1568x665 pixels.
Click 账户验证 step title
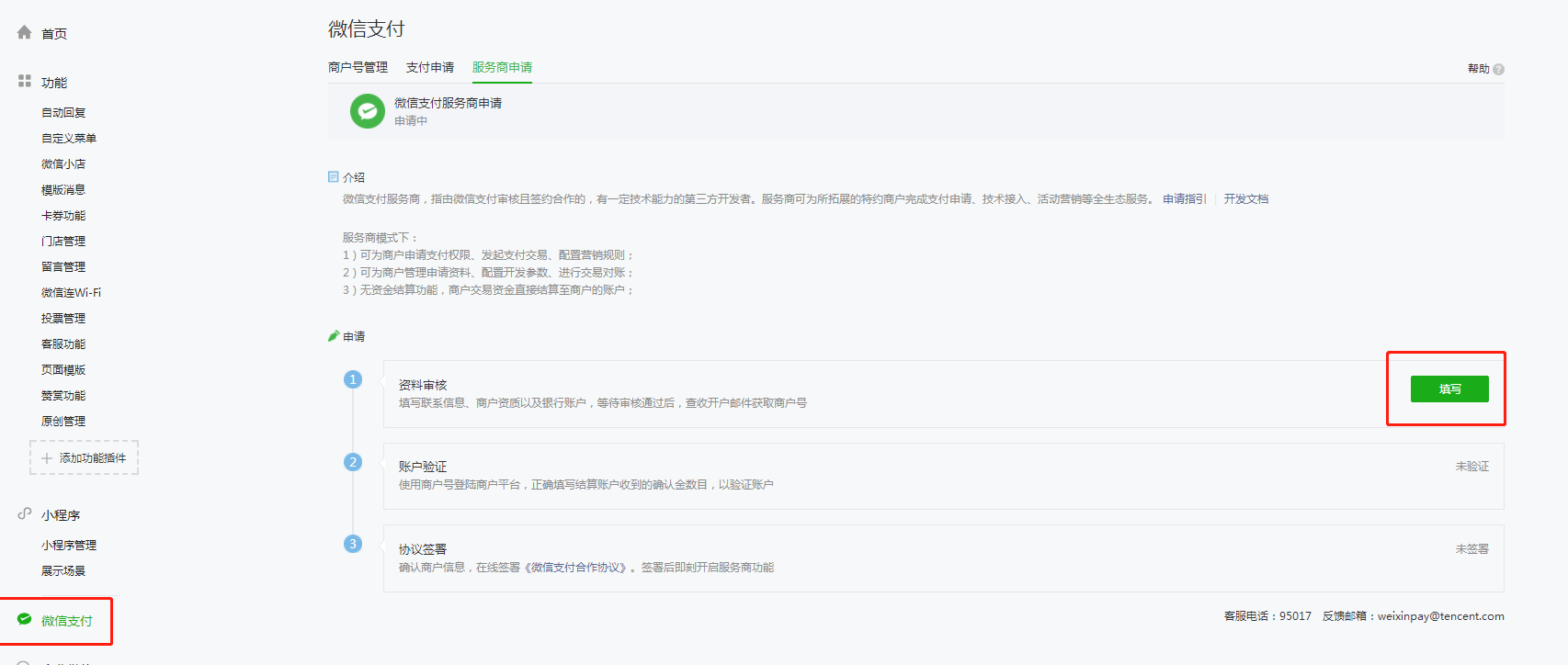click(423, 467)
